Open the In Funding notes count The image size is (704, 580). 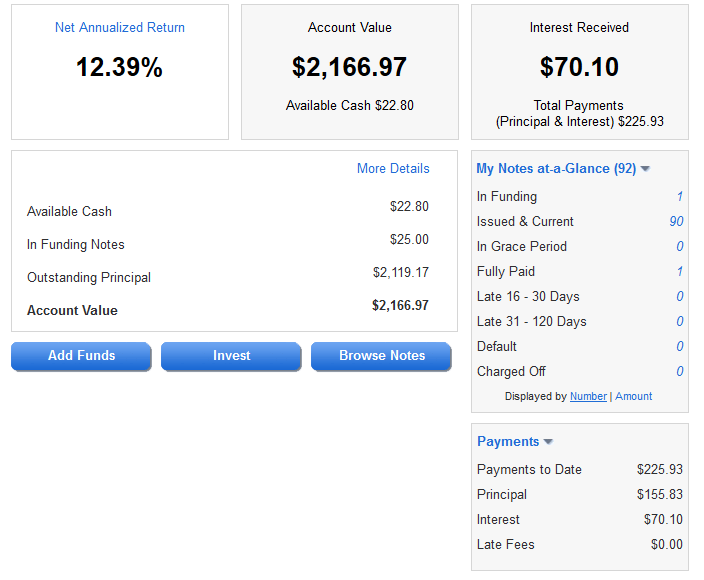pos(679,197)
